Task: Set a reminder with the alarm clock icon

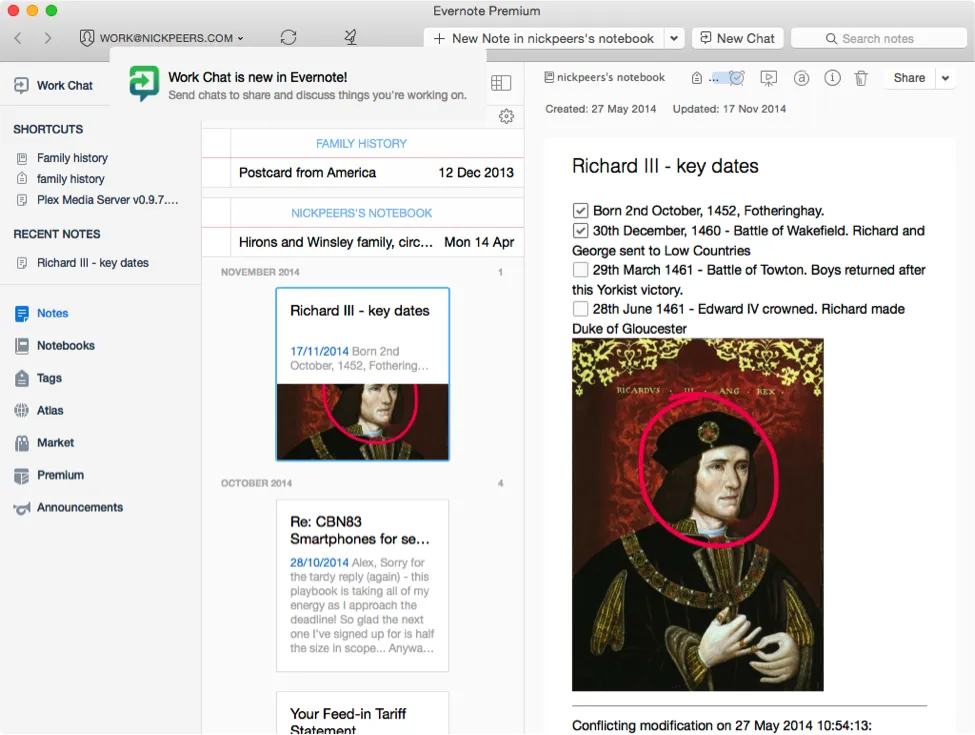Action: pos(737,78)
